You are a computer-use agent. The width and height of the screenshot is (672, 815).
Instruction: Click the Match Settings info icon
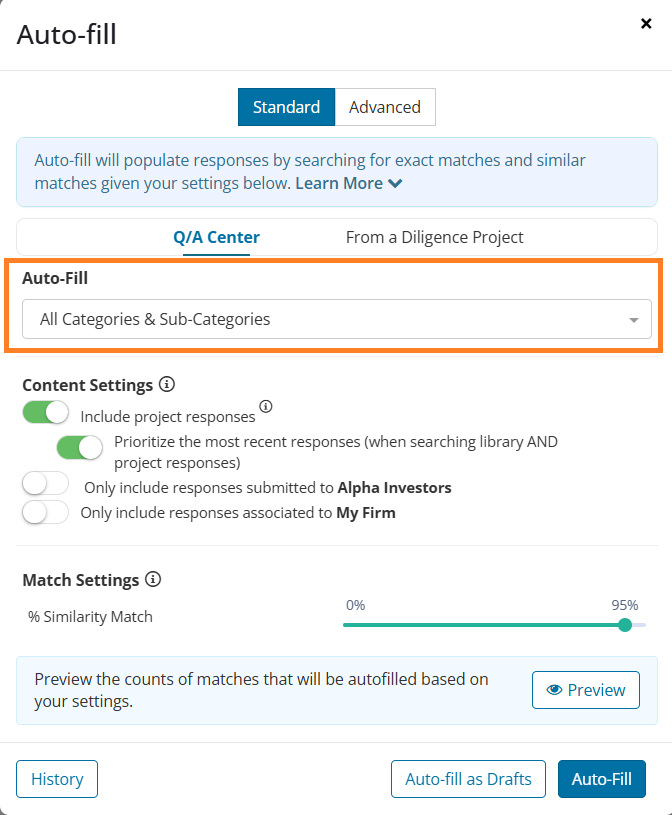coord(153,579)
